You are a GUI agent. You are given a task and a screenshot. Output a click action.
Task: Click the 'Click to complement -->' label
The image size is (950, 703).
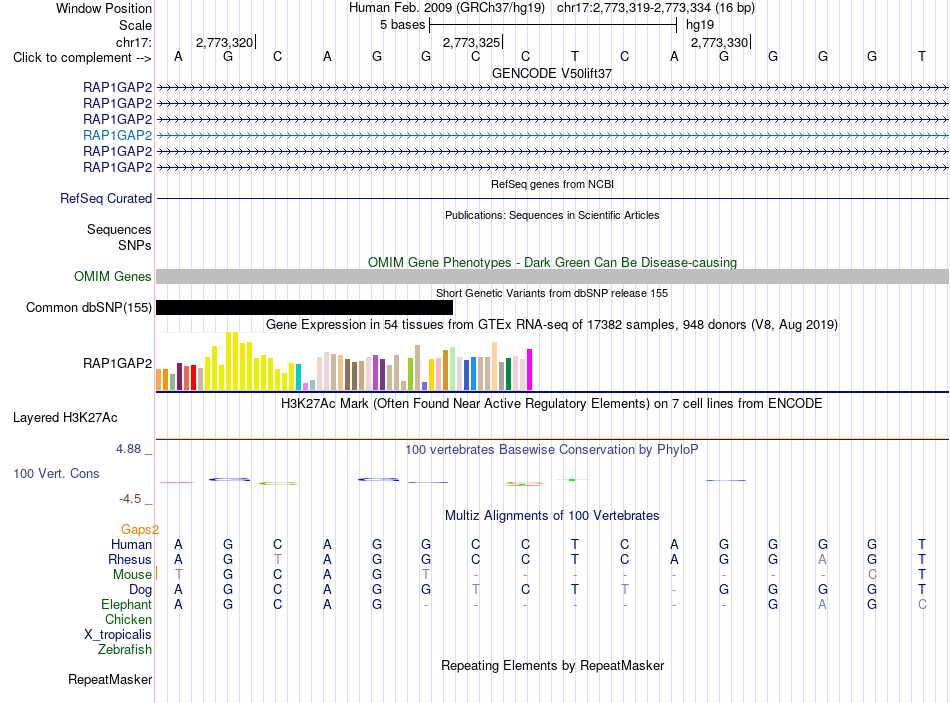click(82, 58)
